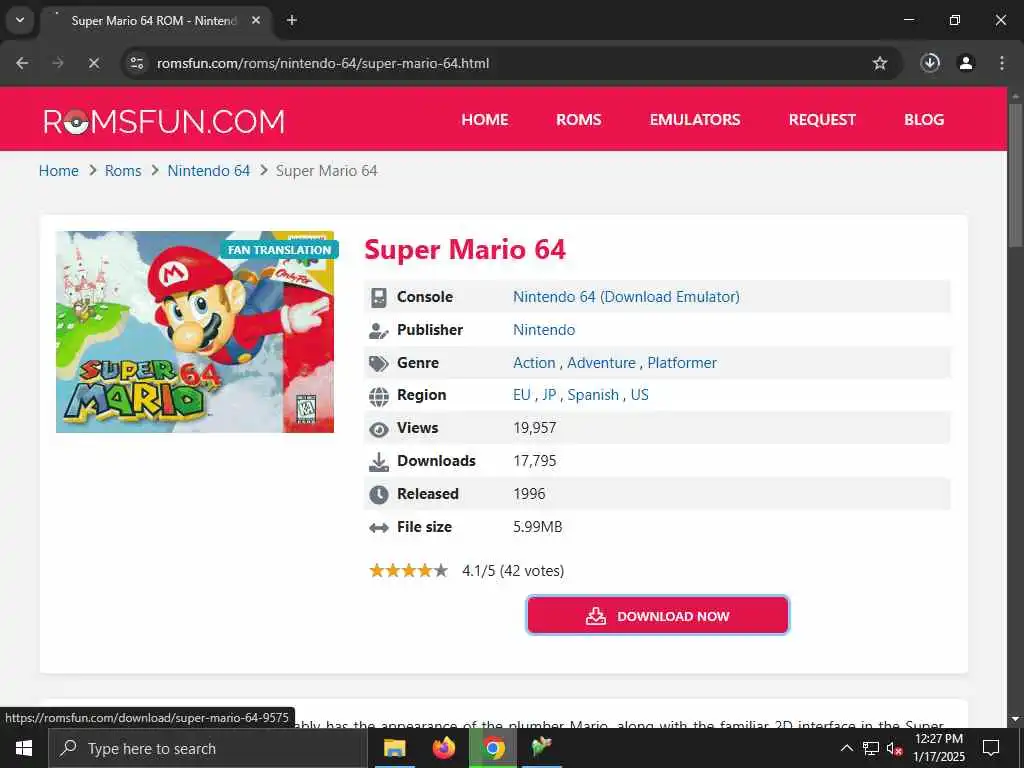The image size is (1024, 768).
Task: Open Chrome downloads icon
Action: (930, 63)
